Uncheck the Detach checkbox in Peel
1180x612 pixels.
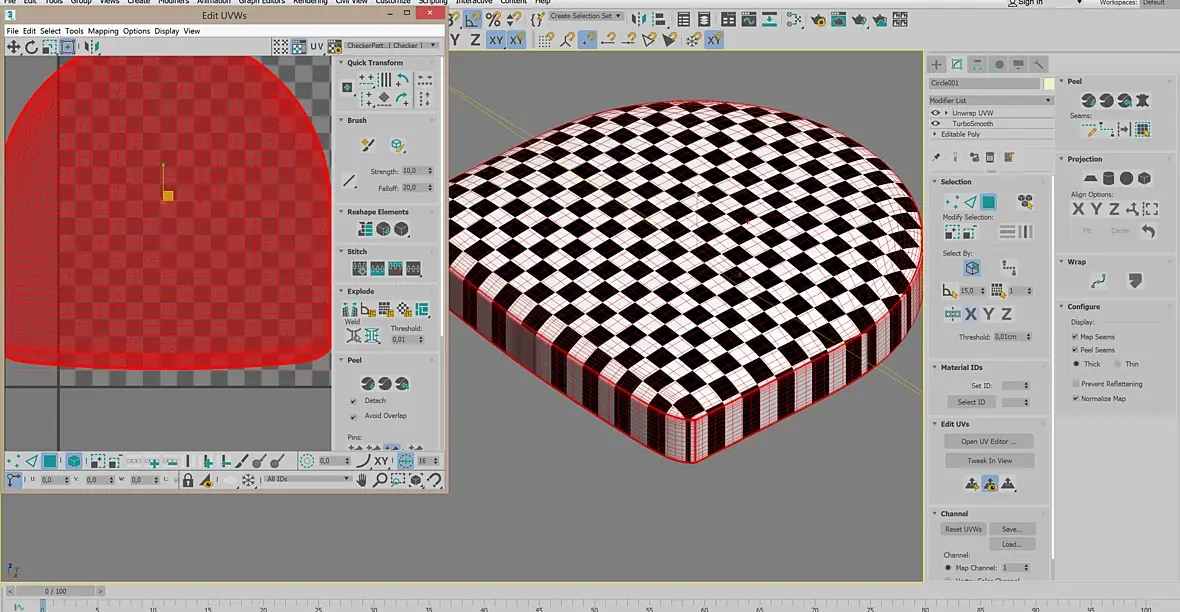pyautogui.click(x=353, y=401)
